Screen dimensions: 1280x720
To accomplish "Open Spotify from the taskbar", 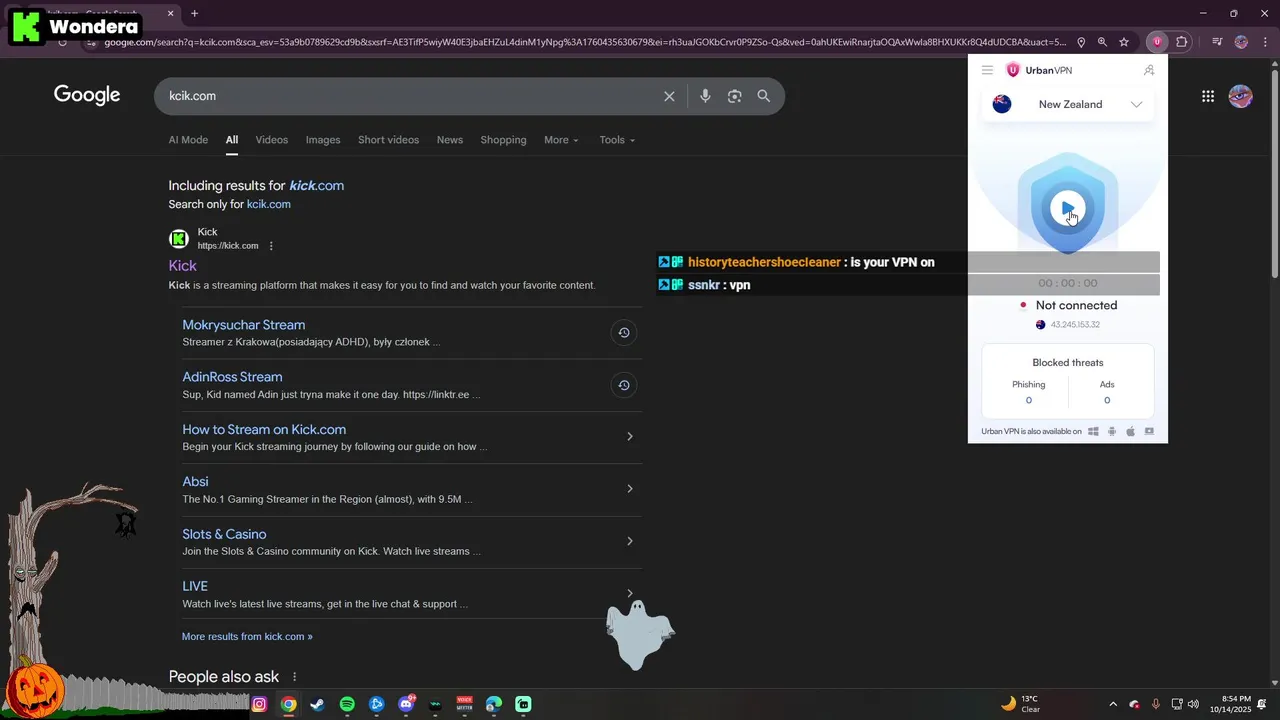I will (x=347, y=704).
